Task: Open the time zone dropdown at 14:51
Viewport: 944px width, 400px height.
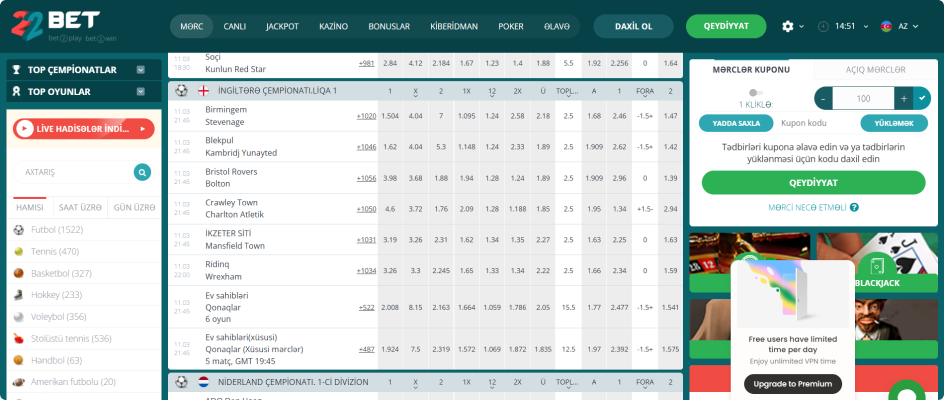Action: point(866,27)
